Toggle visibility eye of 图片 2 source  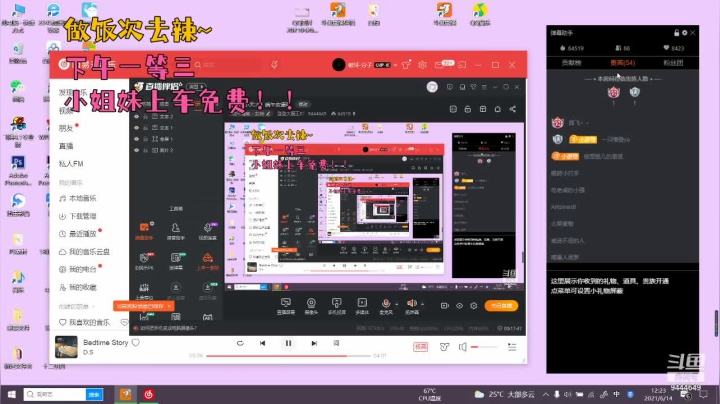pyautogui.click(x=136, y=150)
